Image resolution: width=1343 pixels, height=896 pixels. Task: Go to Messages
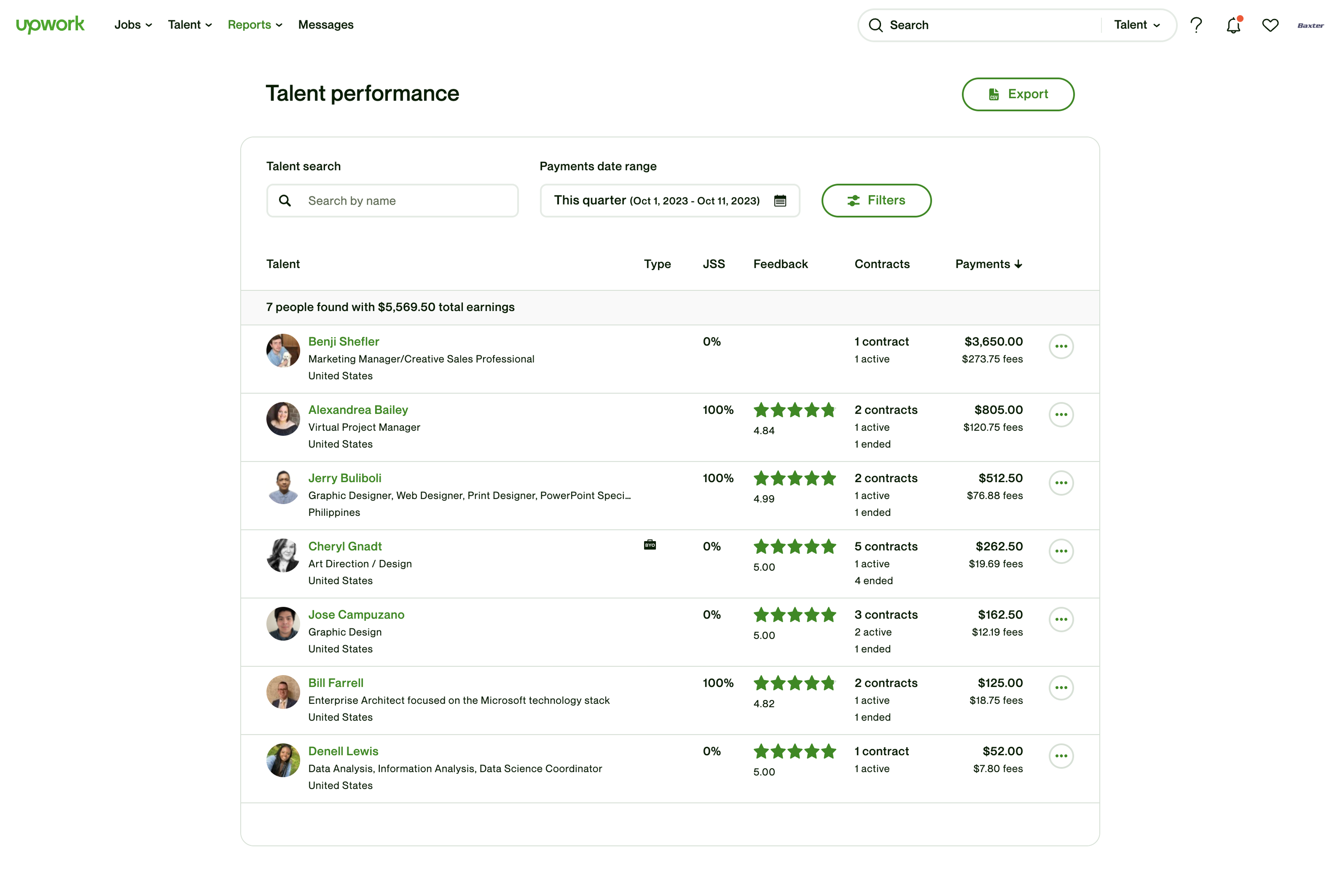click(x=326, y=24)
